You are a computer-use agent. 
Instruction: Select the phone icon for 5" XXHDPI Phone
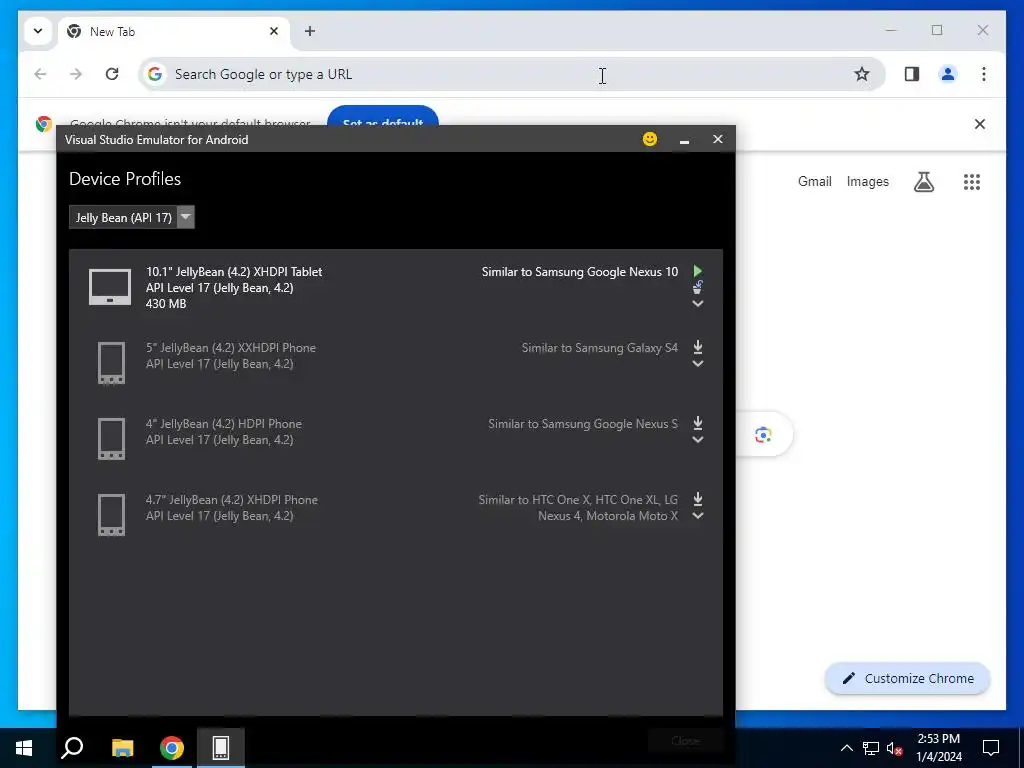111,363
